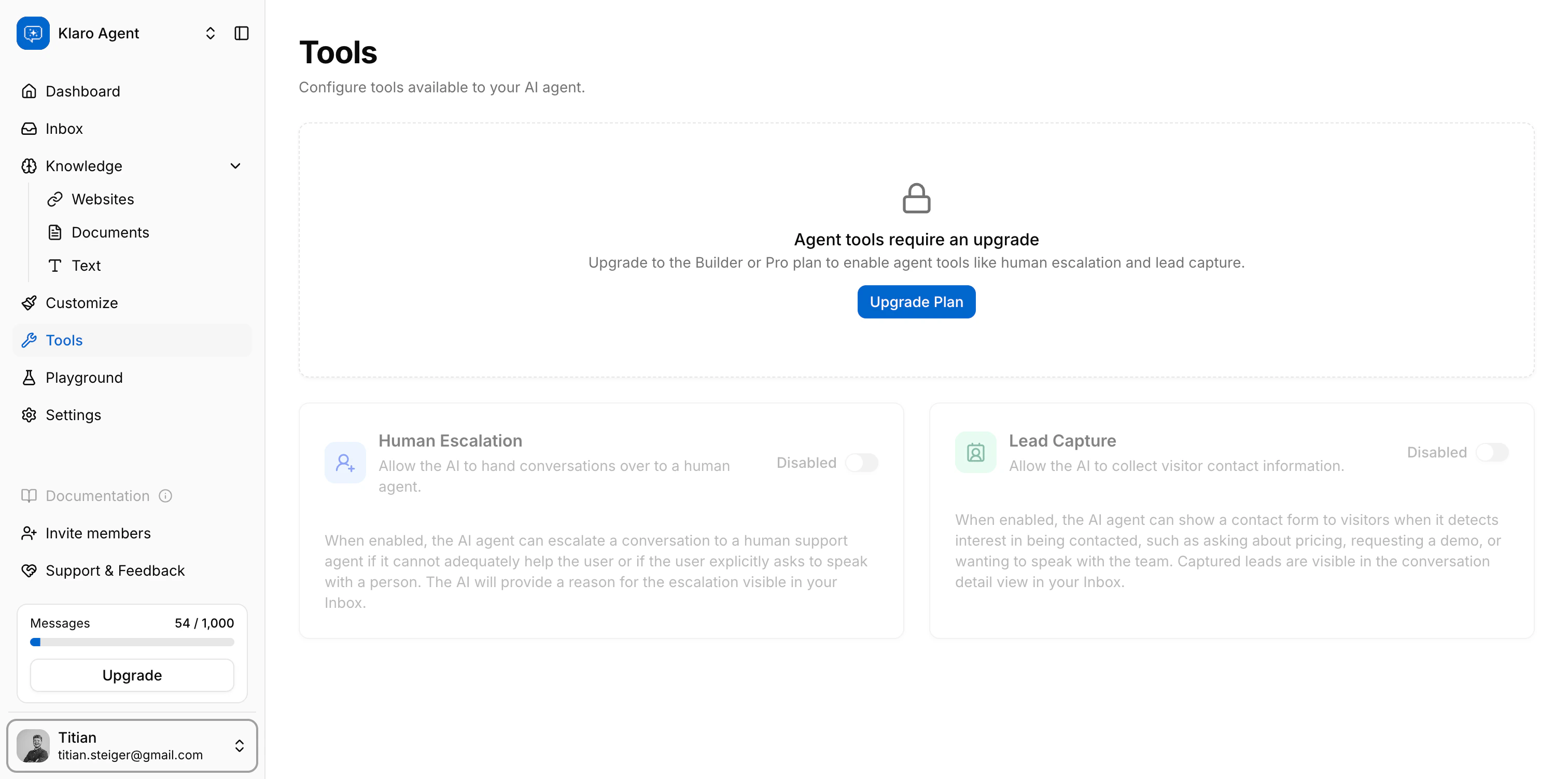
Task: Toggle the sidebar collapse control
Action: coord(242,33)
